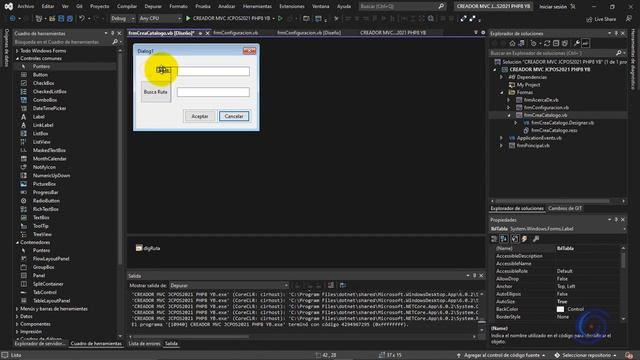Click text box next to Busca Ruta

click(x=213, y=92)
